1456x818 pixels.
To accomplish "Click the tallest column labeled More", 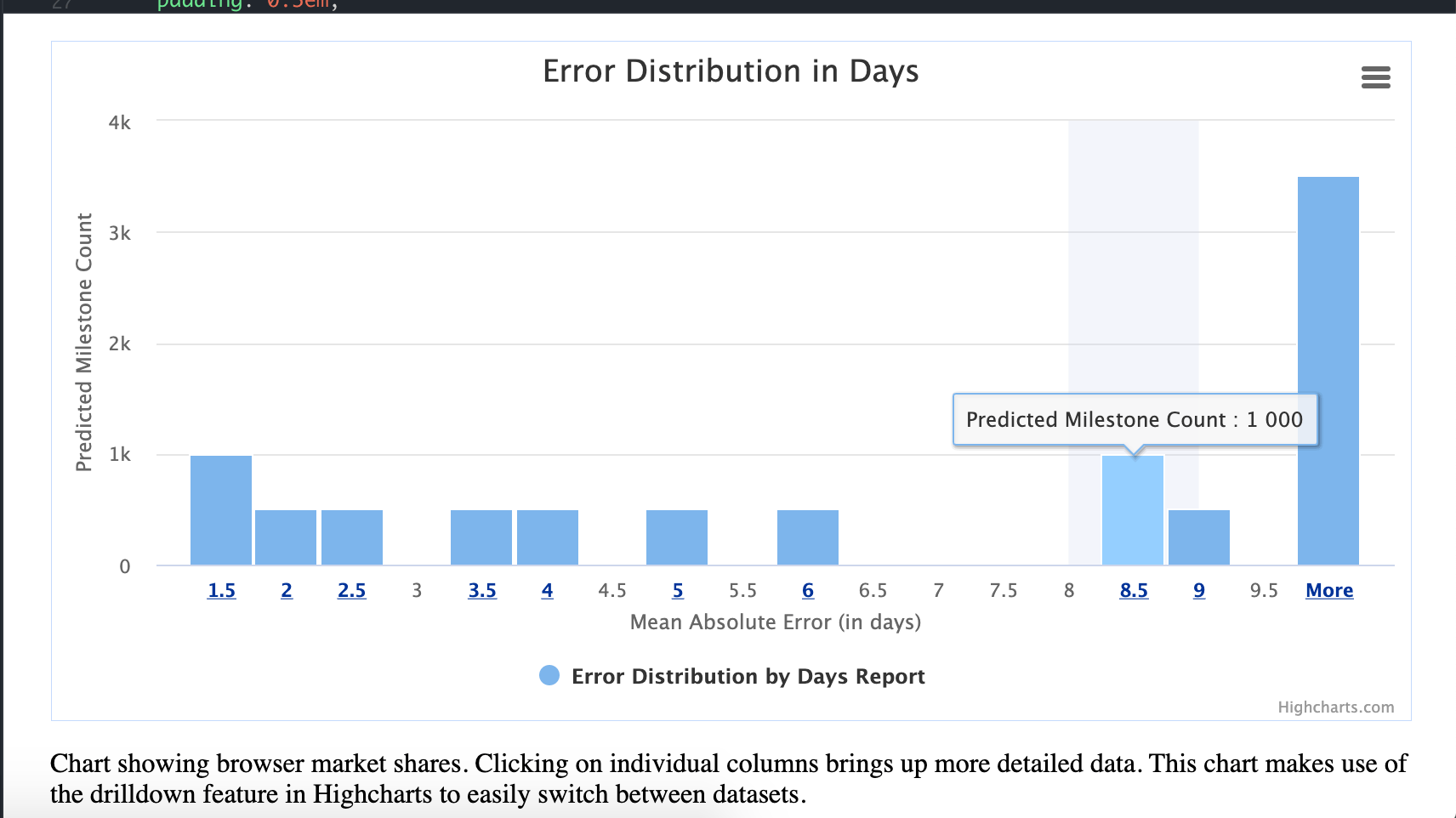I will point(1328,366).
